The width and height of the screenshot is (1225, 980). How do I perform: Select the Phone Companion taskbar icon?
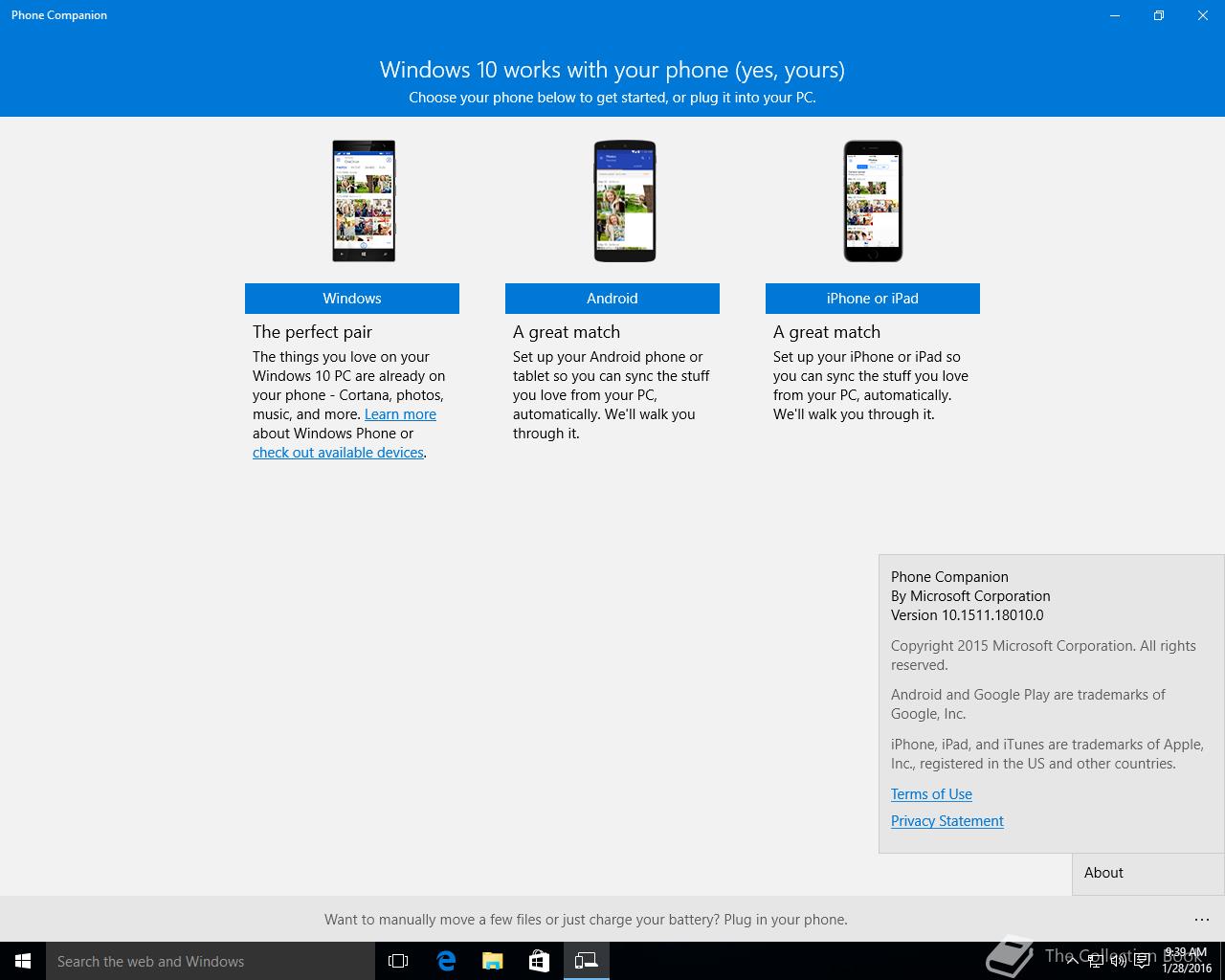[586, 961]
